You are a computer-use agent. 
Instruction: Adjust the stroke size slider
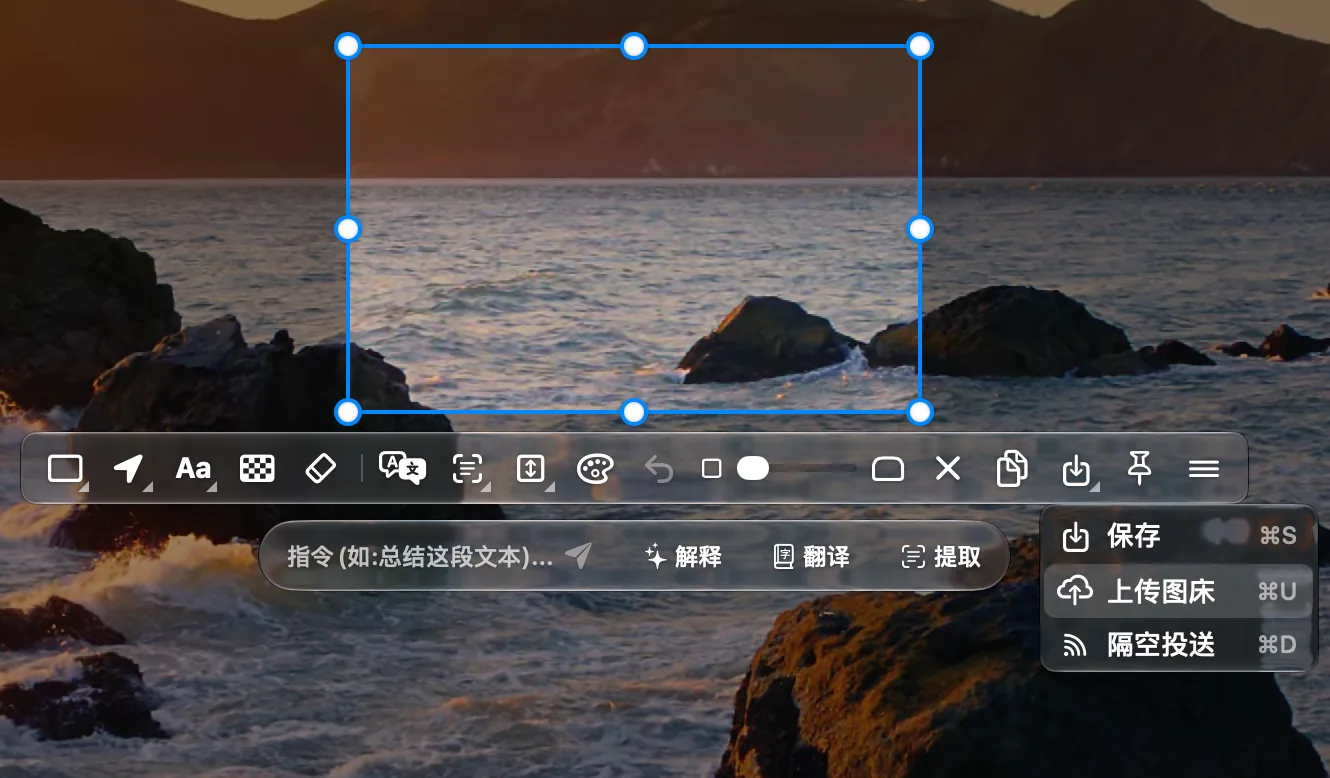(x=797, y=468)
